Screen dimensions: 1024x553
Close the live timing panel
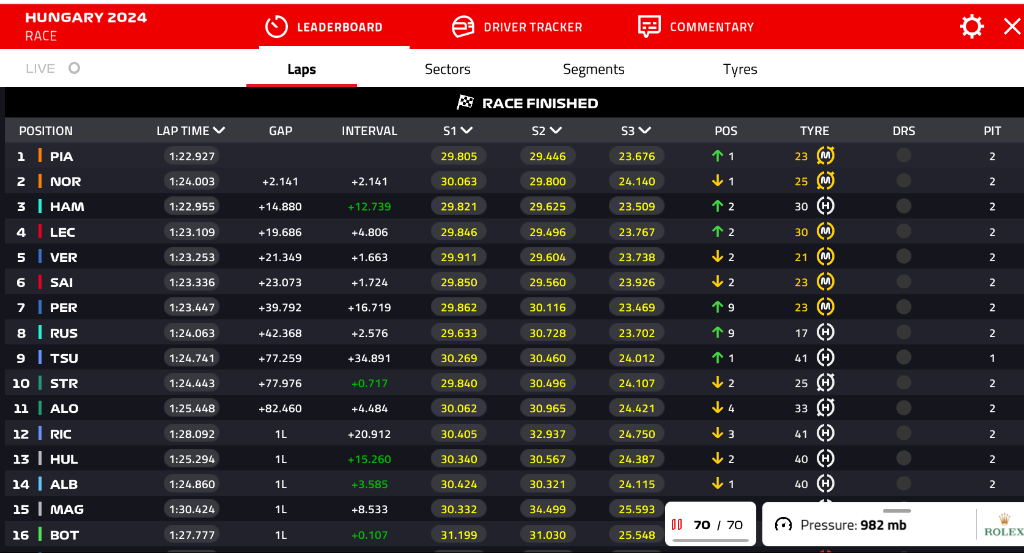coord(1012,27)
